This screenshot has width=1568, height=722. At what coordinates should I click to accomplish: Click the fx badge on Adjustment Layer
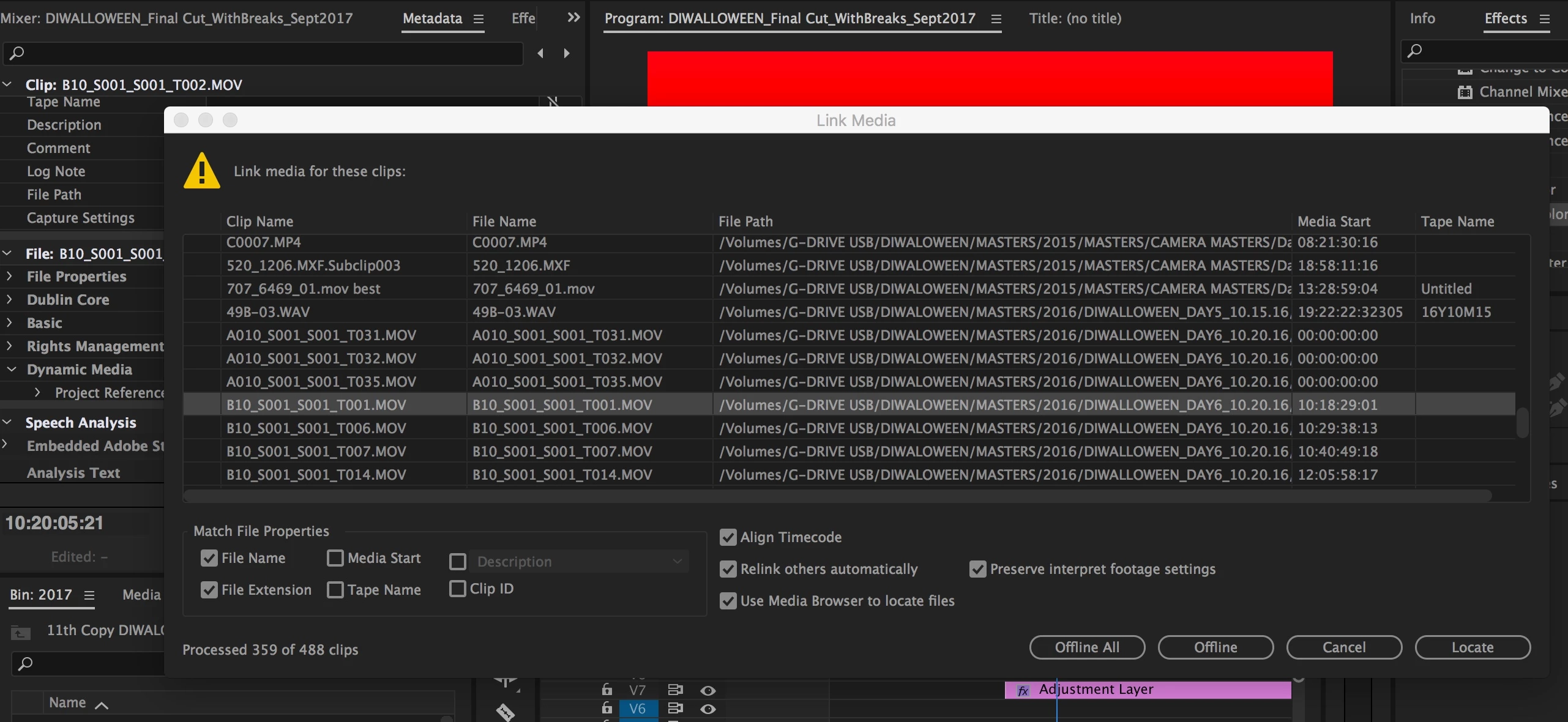click(1023, 691)
